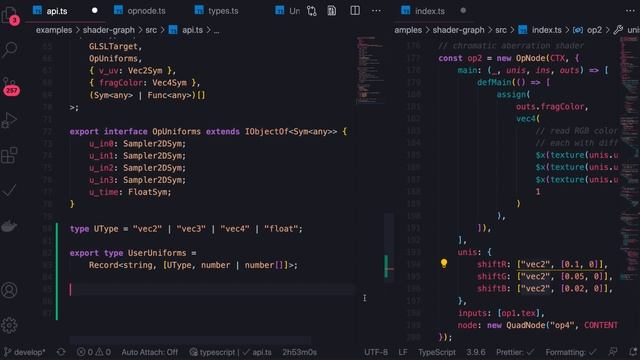The image size is (640, 360).
Task: Click the open file preview icon in toolbar
Action: point(332,11)
